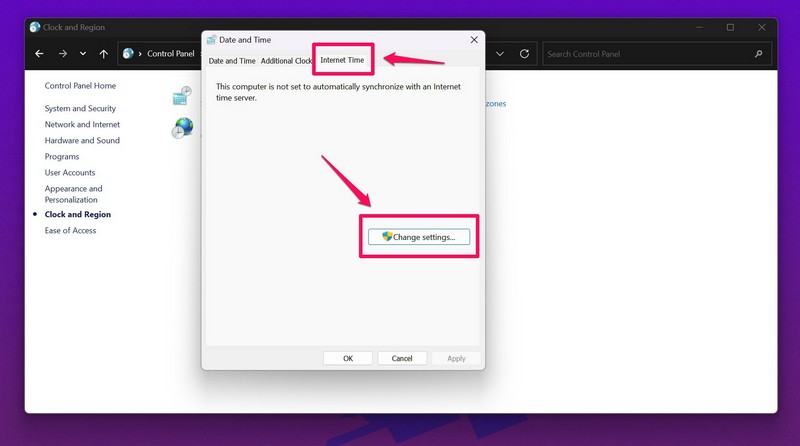Viewport: 800px width, 446px height.
Task: Open Appearance and Personalization category
Action: pos(73,194)
